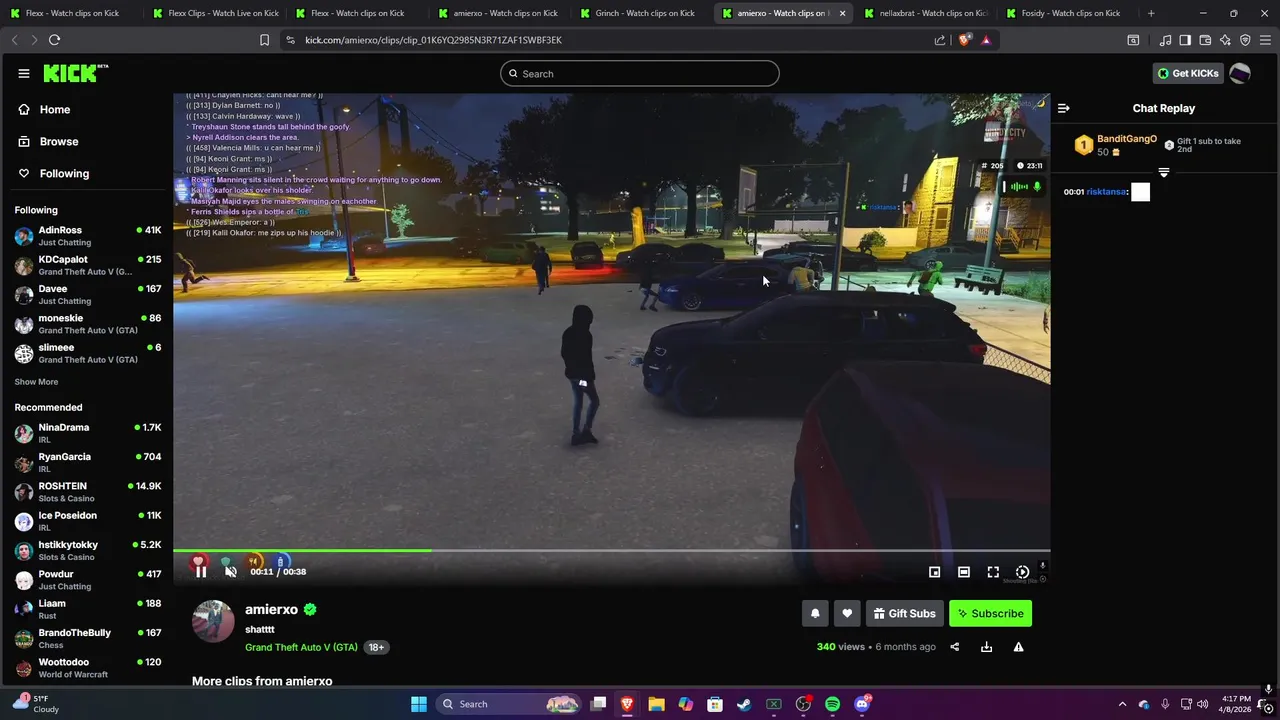The height and width of the screenshot is (720, 1280).
Task: Click the Get KICKs button
Action: (1188, 73)
